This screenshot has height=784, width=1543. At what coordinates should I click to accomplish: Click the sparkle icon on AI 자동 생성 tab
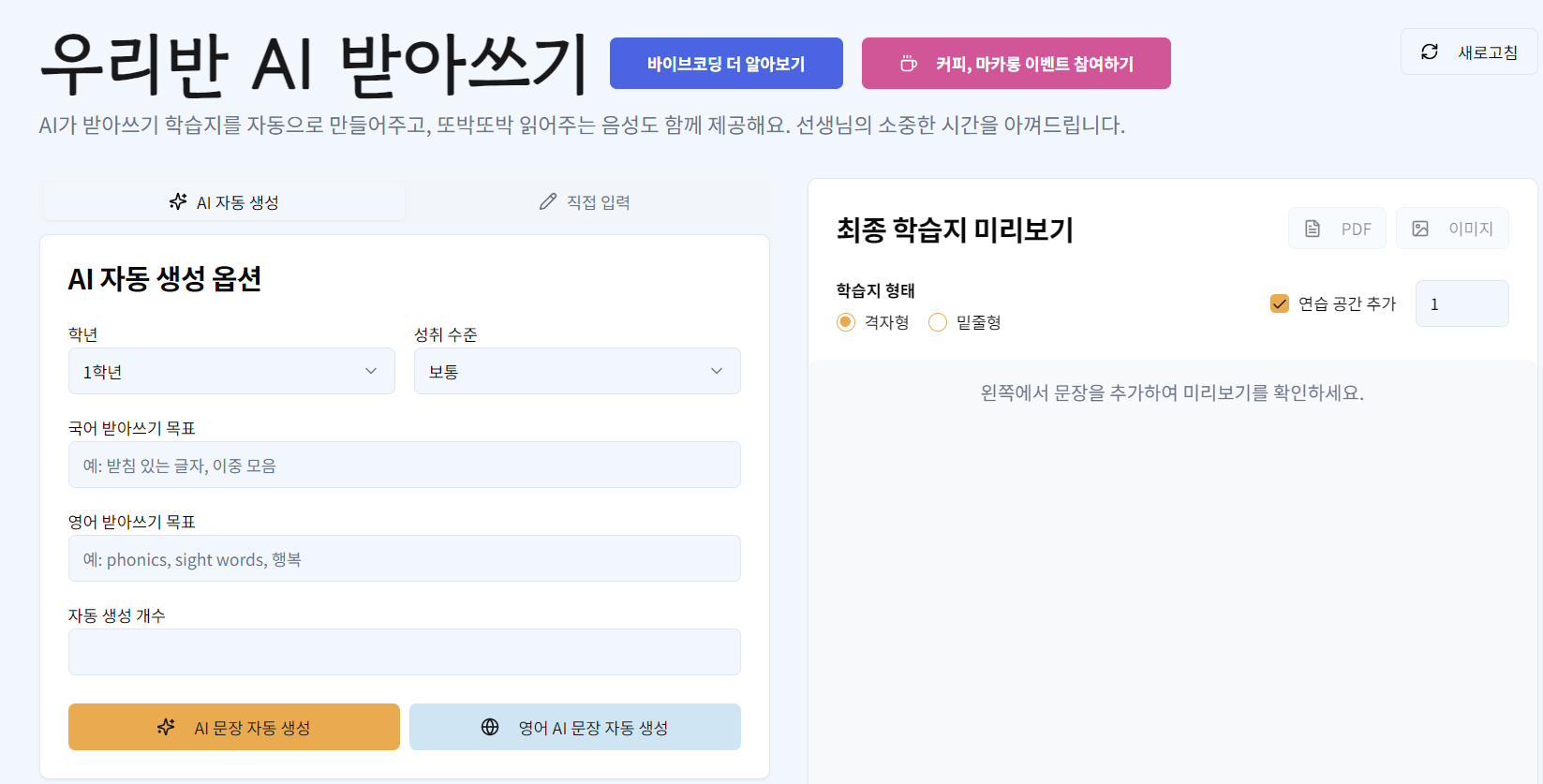click(x=177, y=200)
